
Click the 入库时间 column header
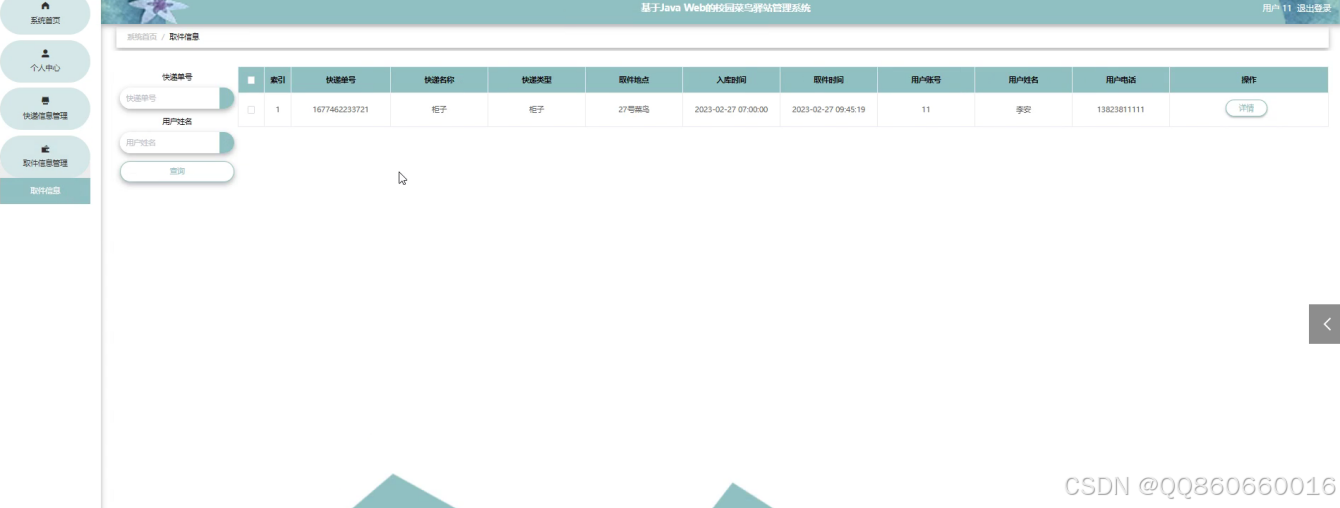[731, 80]
